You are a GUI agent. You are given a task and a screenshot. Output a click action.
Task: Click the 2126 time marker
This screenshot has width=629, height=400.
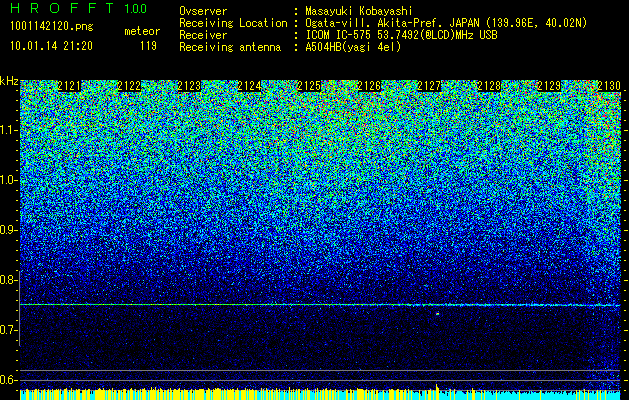click(369, 86)
